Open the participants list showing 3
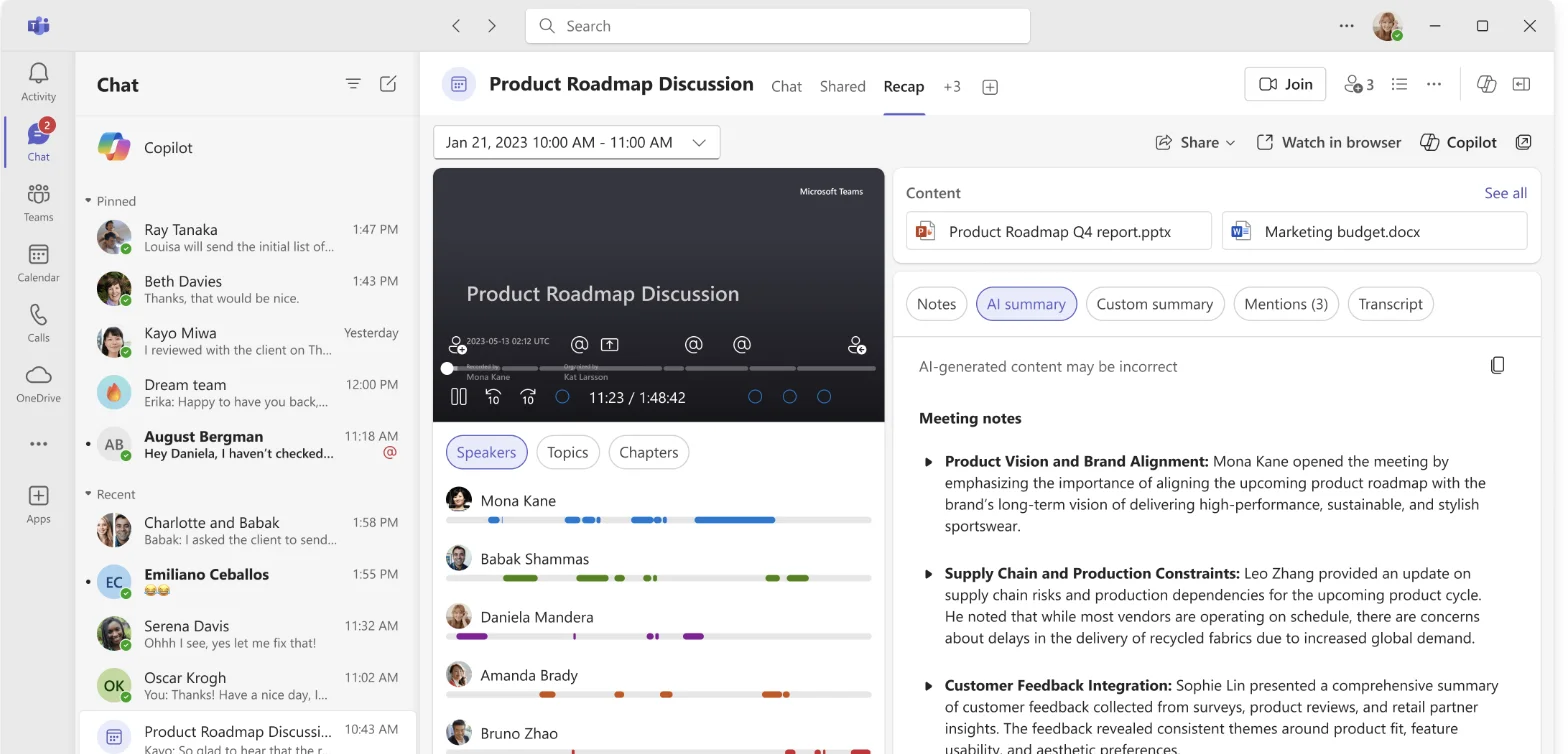The height and width of the screenshot is (754, 1568). tap(1359, 85)
